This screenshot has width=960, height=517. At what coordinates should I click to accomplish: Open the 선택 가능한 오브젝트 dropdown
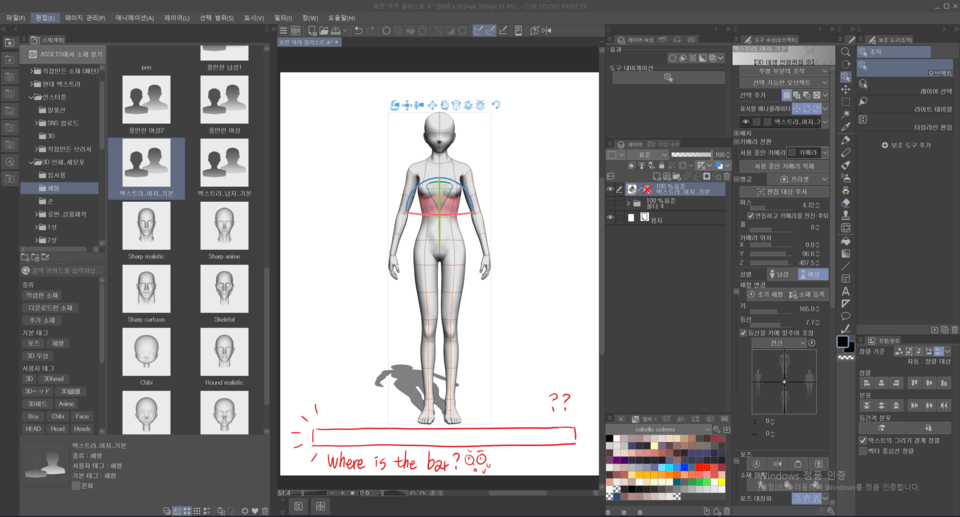point(783,83)
